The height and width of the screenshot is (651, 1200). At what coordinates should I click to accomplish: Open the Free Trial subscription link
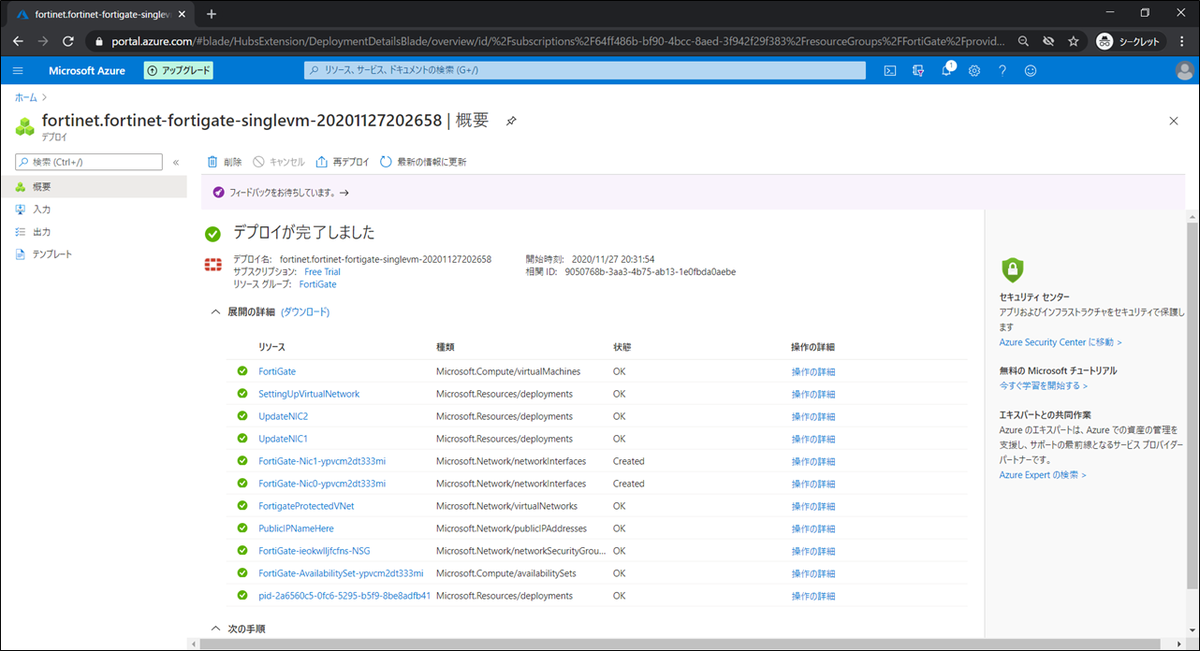pos(322,271)
